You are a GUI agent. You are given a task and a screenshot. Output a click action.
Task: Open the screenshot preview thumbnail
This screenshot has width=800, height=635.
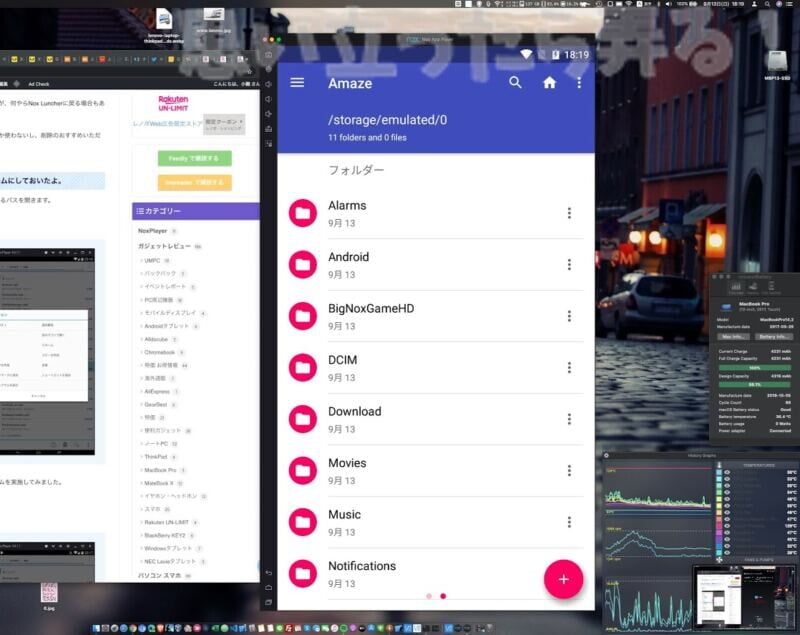(745, 597)
